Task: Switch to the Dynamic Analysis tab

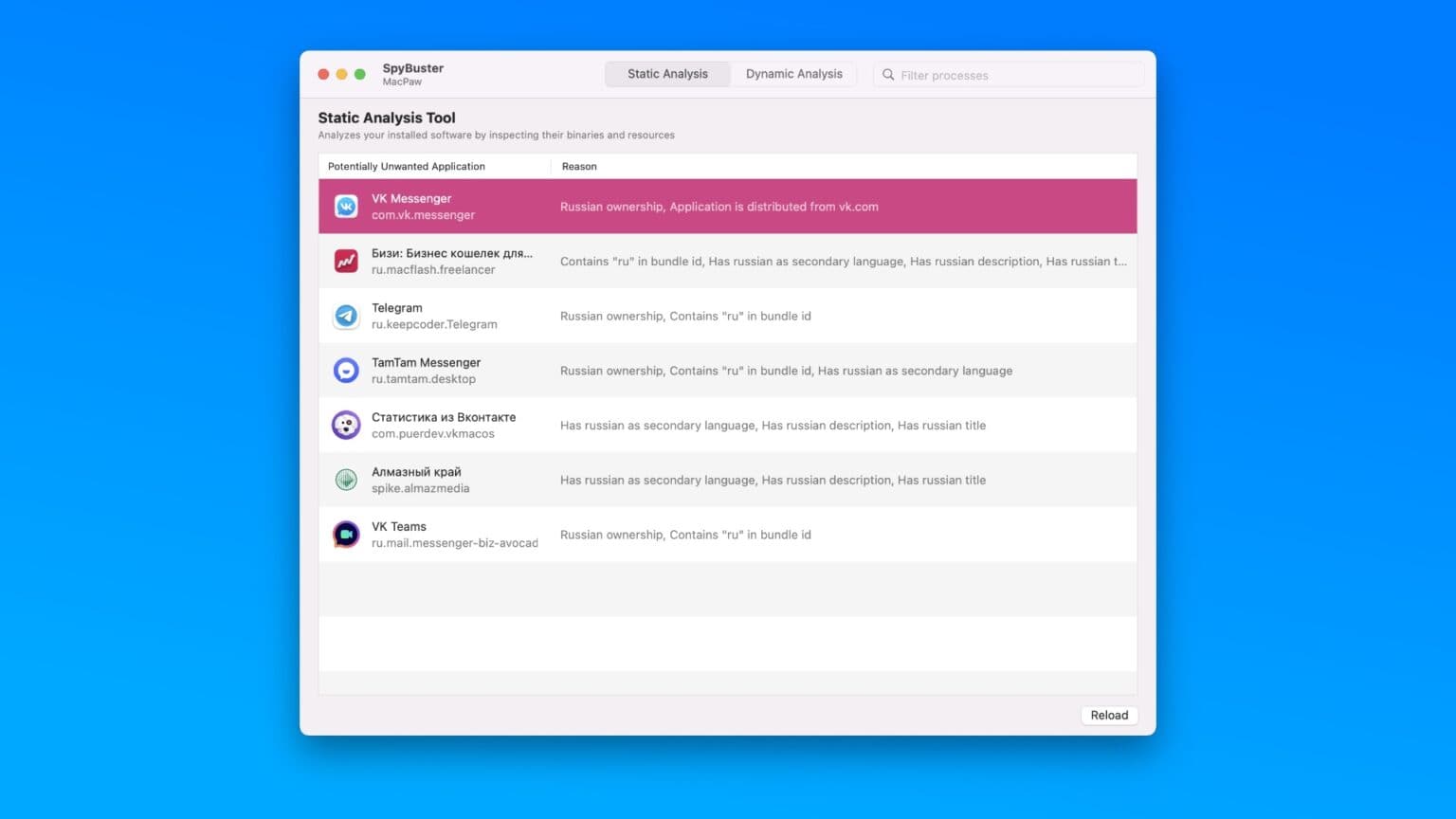Action: point(793,74)
